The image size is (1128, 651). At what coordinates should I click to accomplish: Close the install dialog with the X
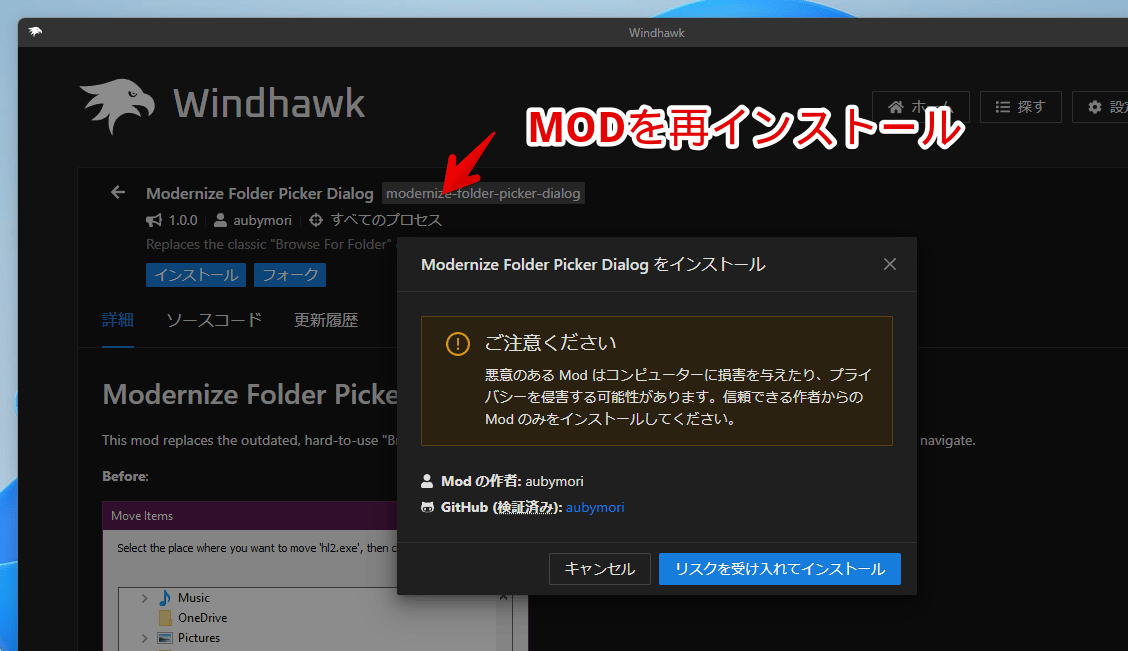(x=890, y=264)
